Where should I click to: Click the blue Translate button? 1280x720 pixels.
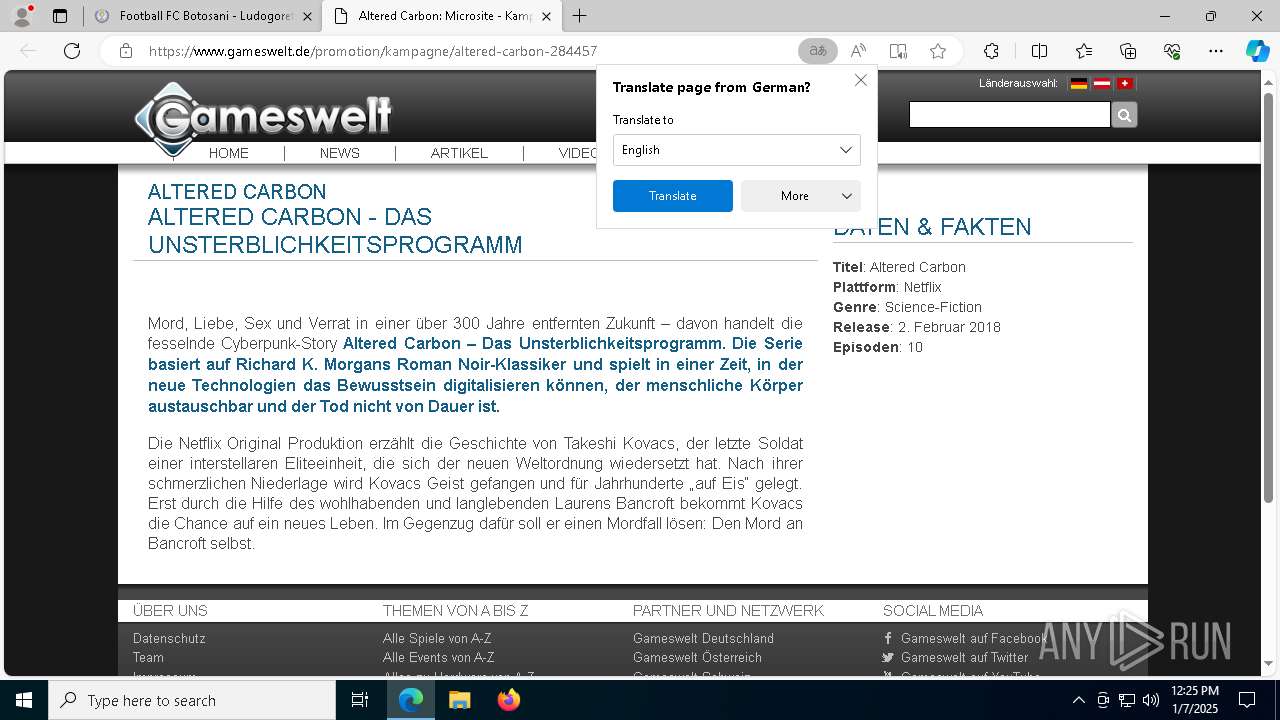(x=673, y=196)
